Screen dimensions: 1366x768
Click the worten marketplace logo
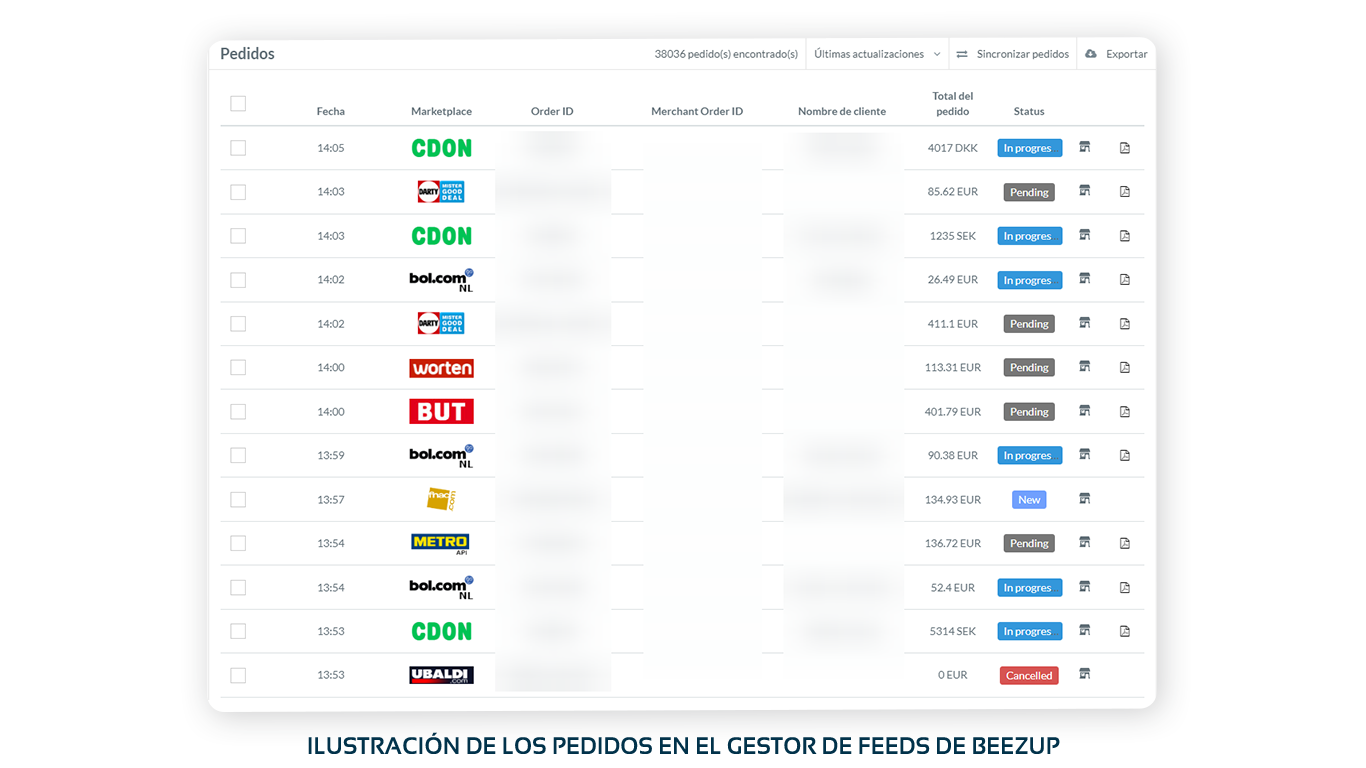tap(441, 368)
